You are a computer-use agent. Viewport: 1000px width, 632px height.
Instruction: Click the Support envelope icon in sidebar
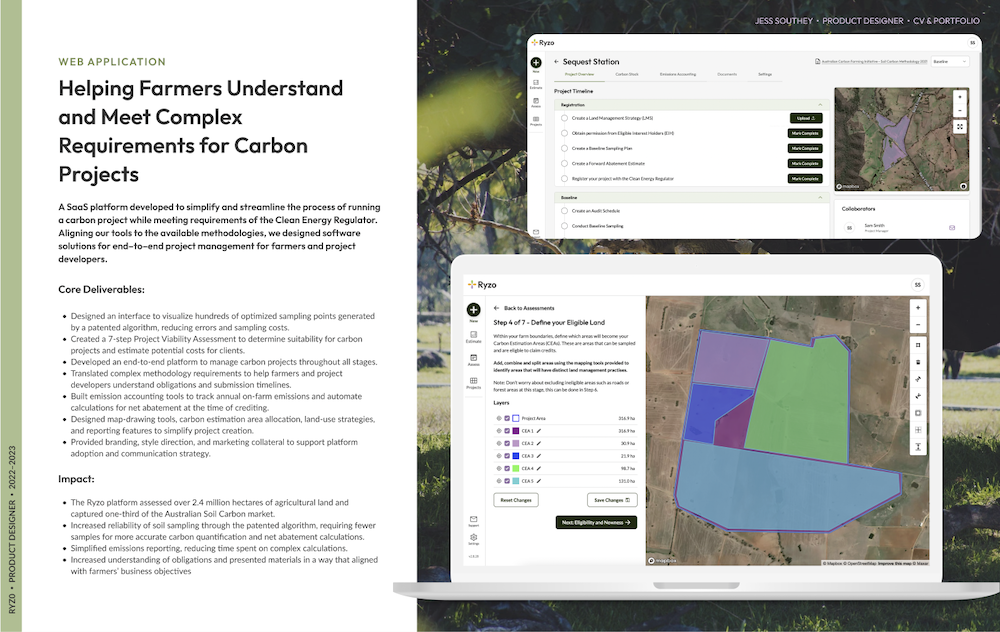tap(473, 520)
